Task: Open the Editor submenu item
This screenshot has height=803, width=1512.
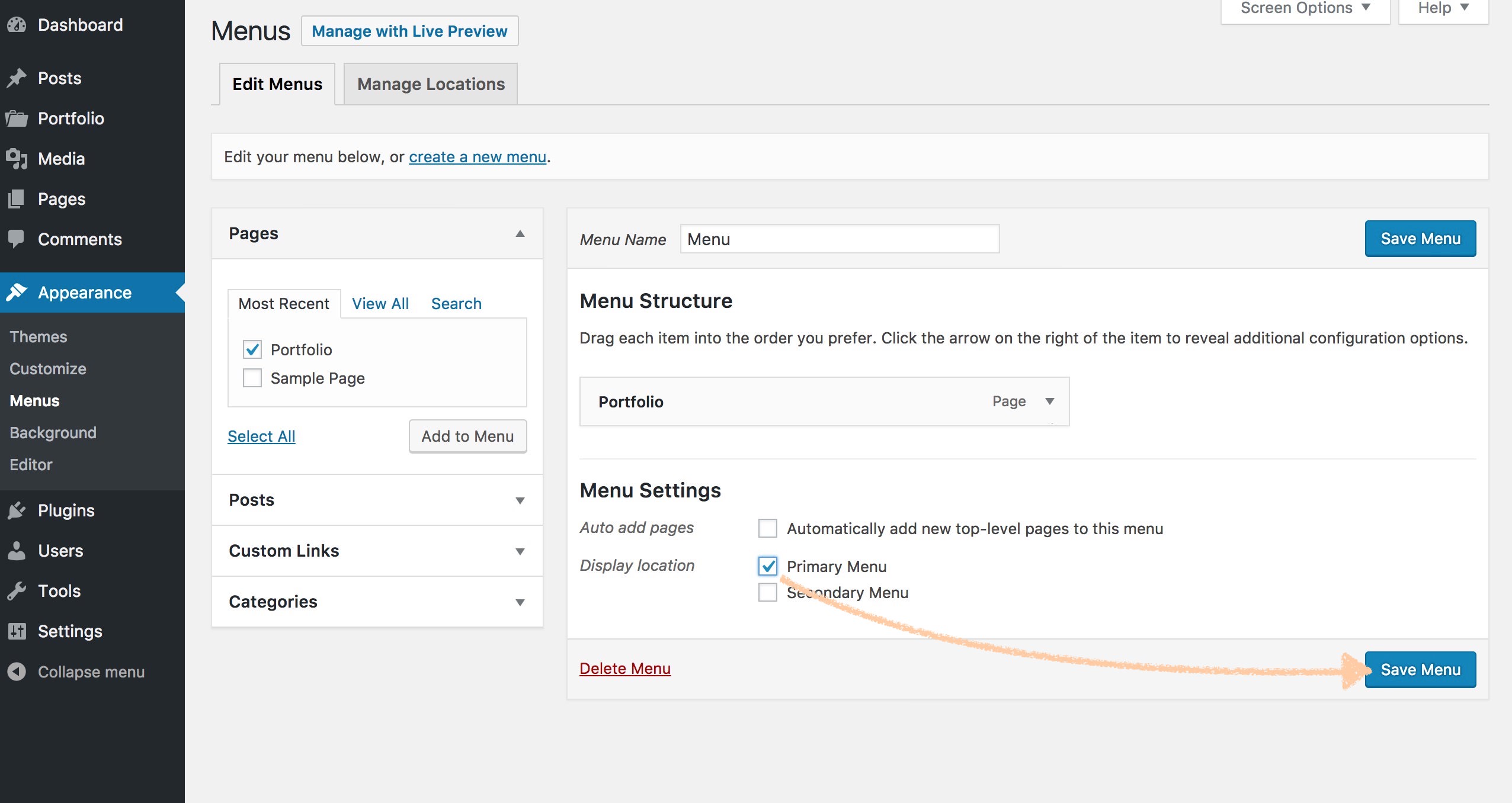Action: (31, 465)
